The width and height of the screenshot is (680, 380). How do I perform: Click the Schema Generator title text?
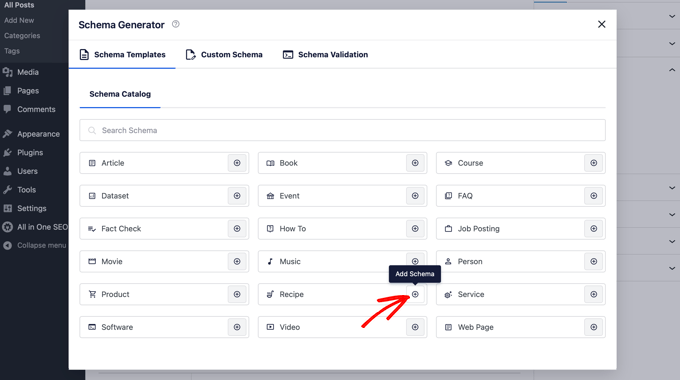coord(121,25)
